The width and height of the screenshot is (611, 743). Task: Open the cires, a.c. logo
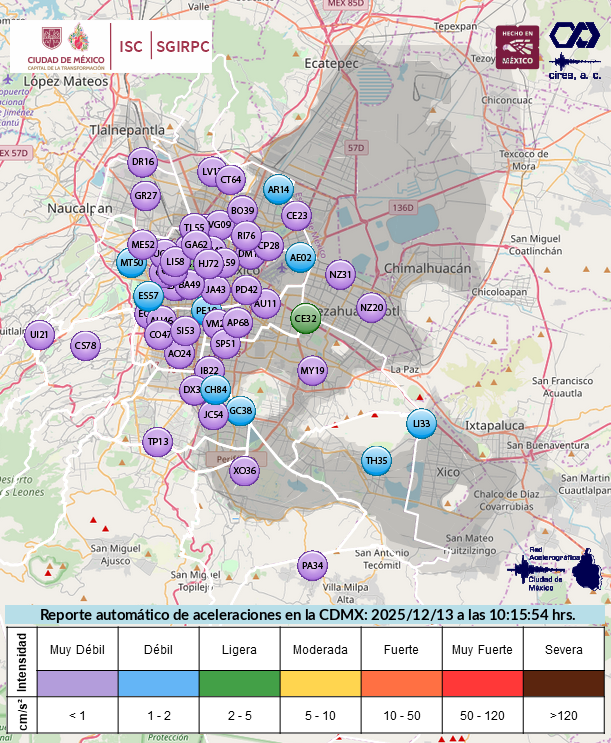(575, 50)
